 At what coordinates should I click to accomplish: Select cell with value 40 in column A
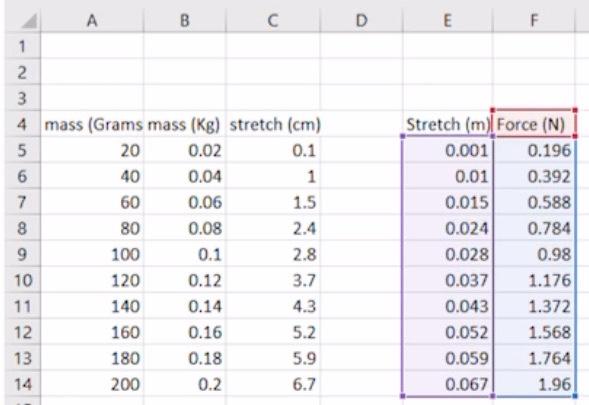92,176
